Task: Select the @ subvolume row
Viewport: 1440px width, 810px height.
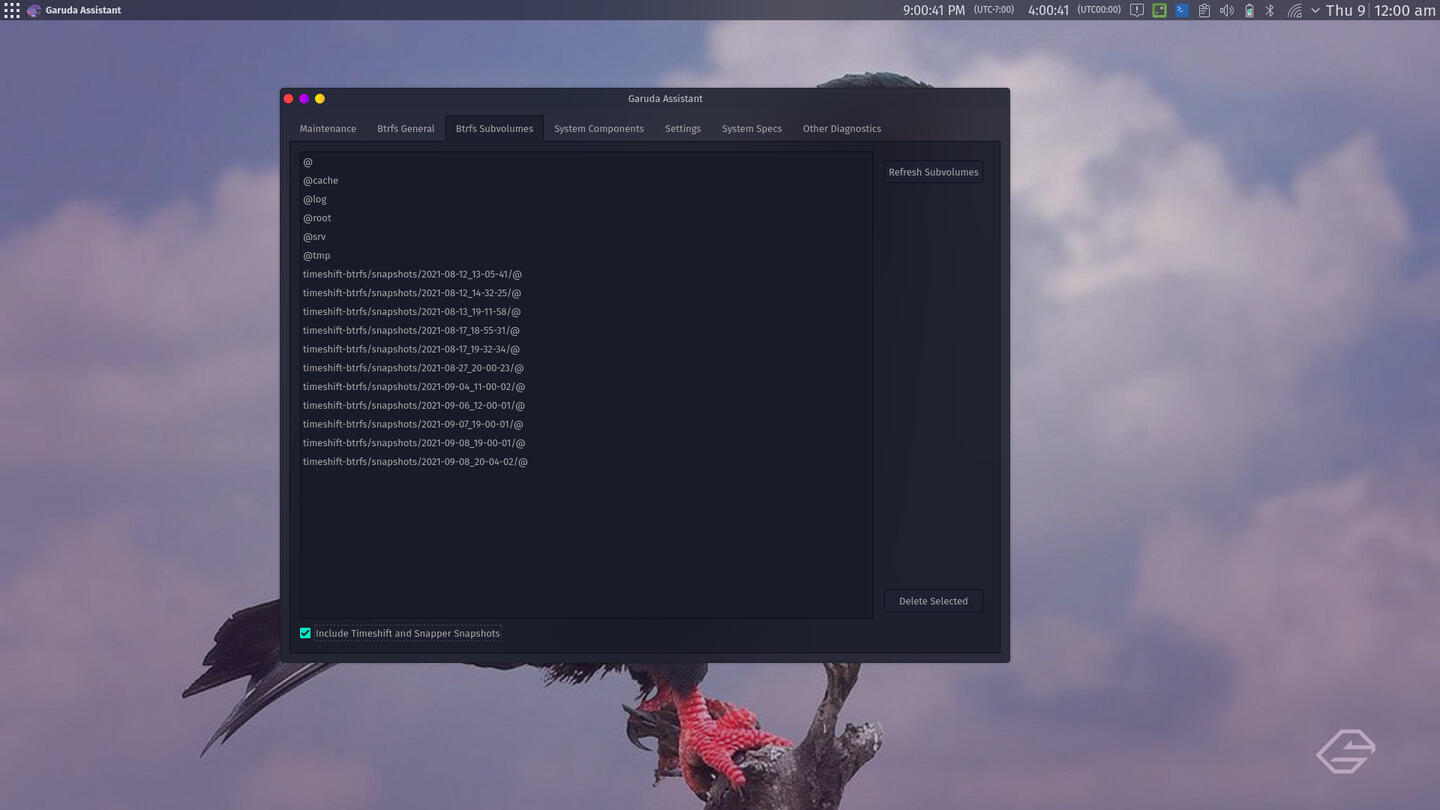Action: click(586, 162)
